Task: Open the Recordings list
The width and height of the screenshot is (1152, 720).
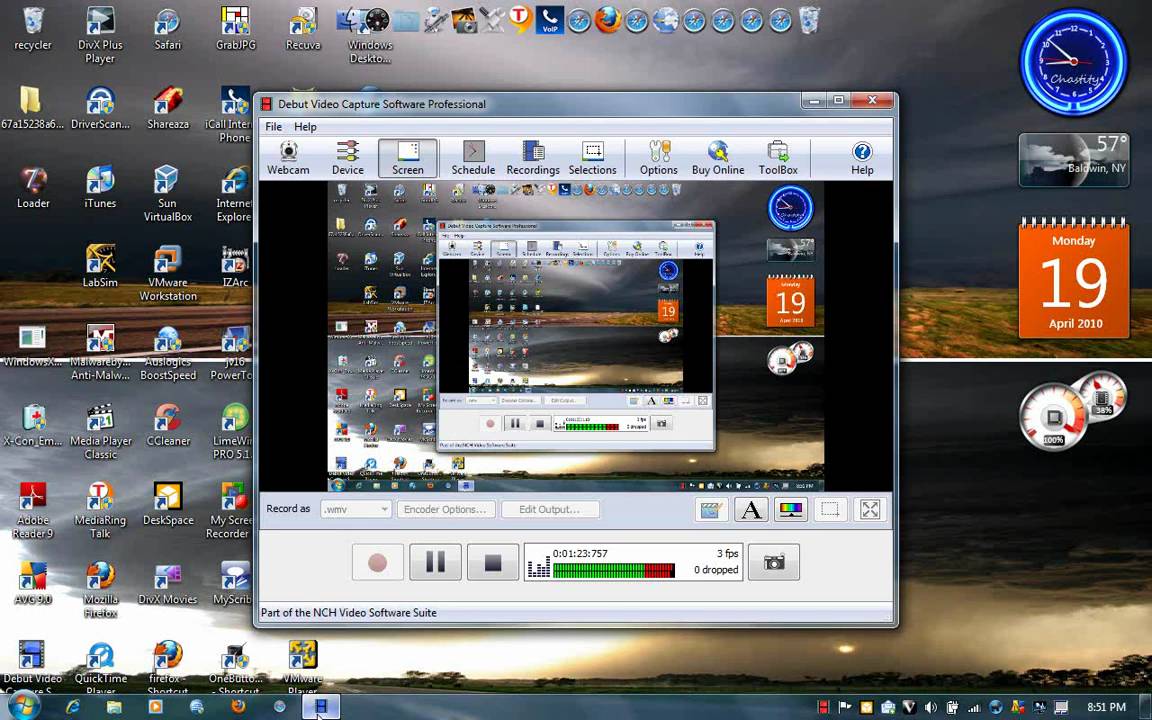Action: (533, 158)
